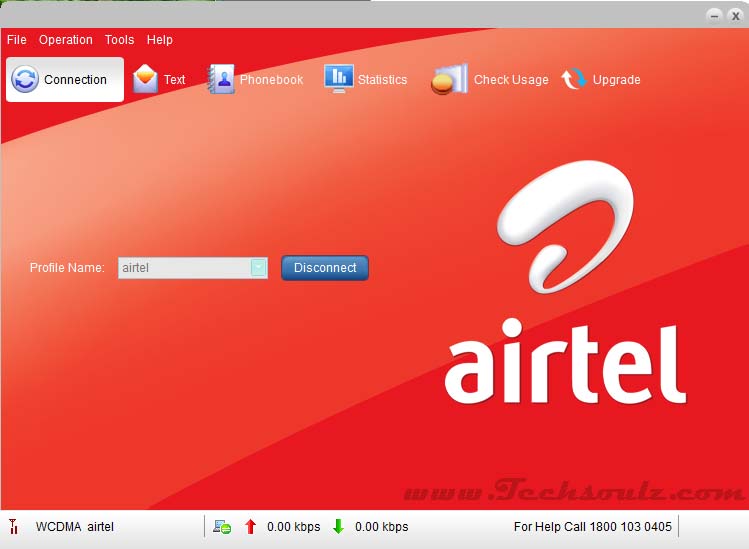Click the For Help Call 1800 103 0405 text
Viewport: 749px width, 549px height.
pos(592,527)
